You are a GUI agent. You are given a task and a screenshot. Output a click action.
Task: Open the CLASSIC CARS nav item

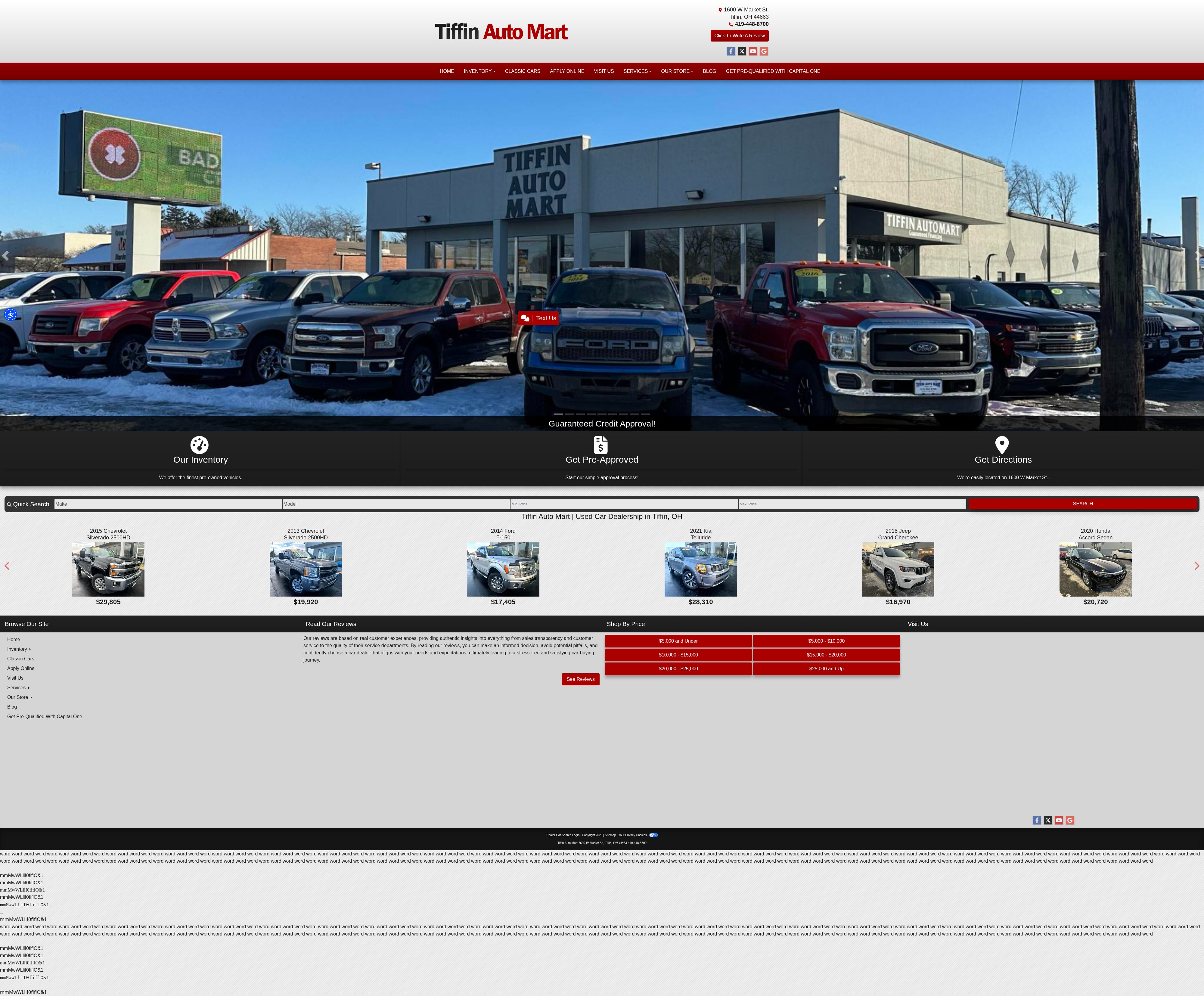pyautogui.click(x=522, y=71)
